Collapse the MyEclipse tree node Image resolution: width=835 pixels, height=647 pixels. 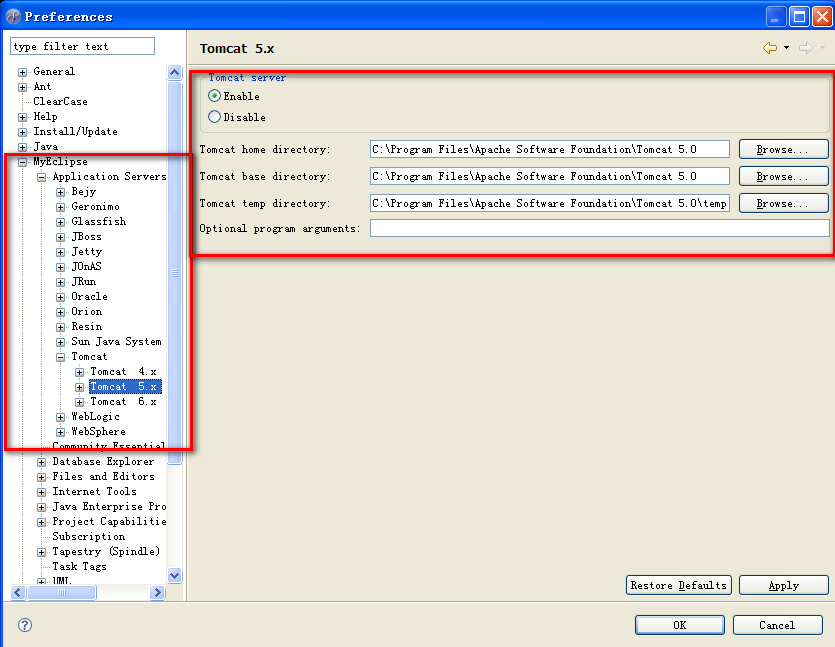pos(22,162)
